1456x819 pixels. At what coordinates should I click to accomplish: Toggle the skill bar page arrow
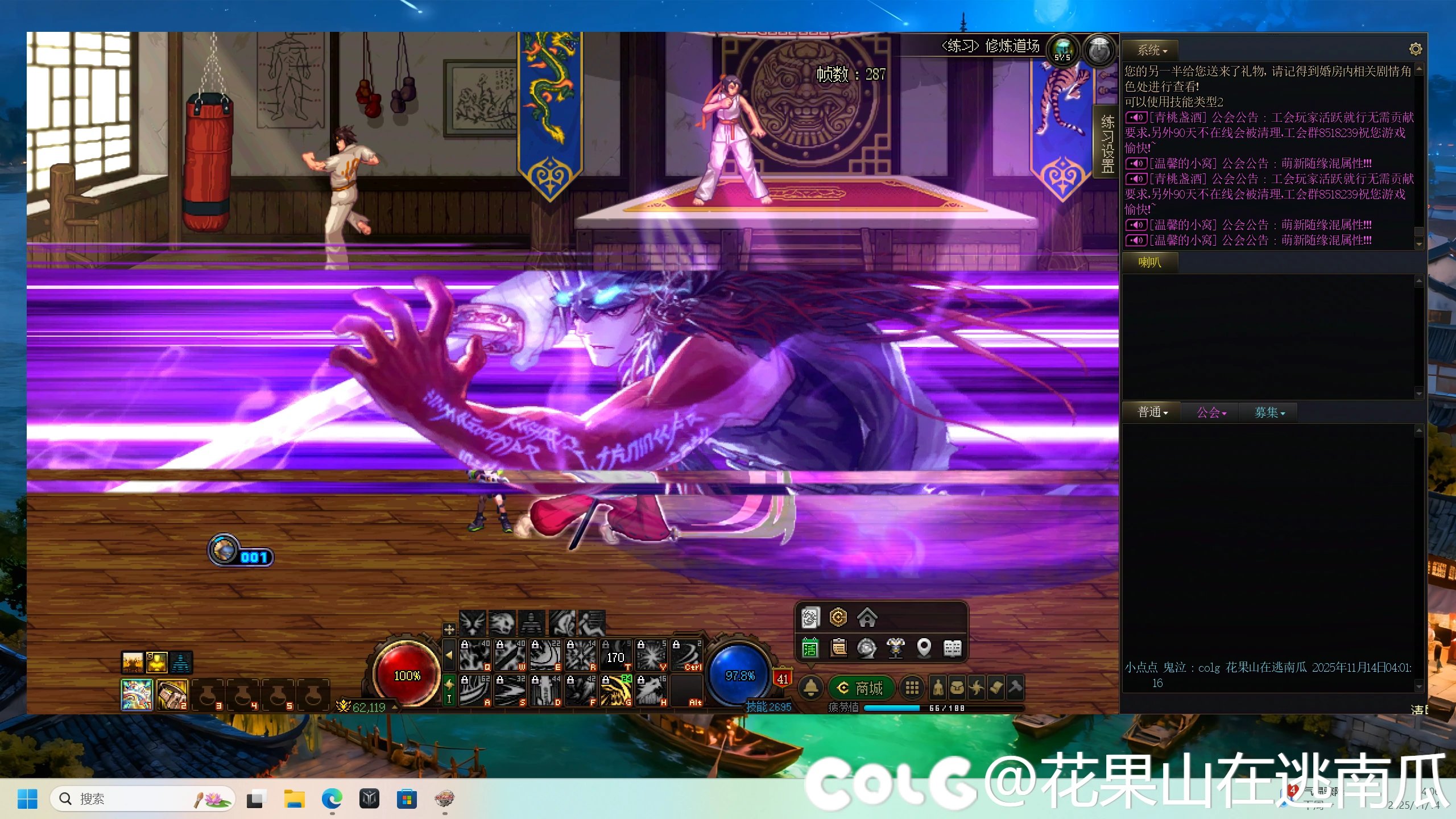(x=449, y=655)
